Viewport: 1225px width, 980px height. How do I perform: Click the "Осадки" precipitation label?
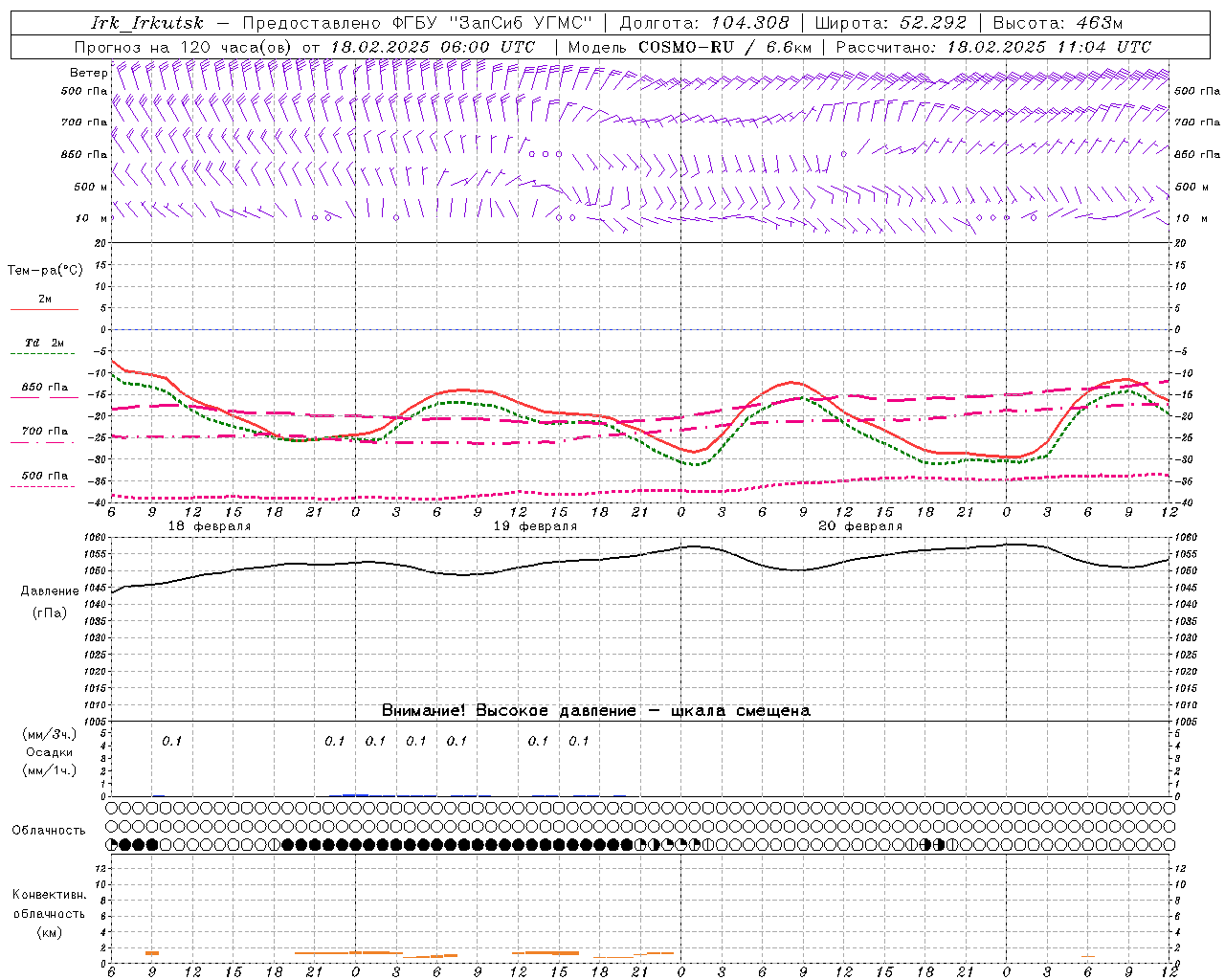(50, 752)
